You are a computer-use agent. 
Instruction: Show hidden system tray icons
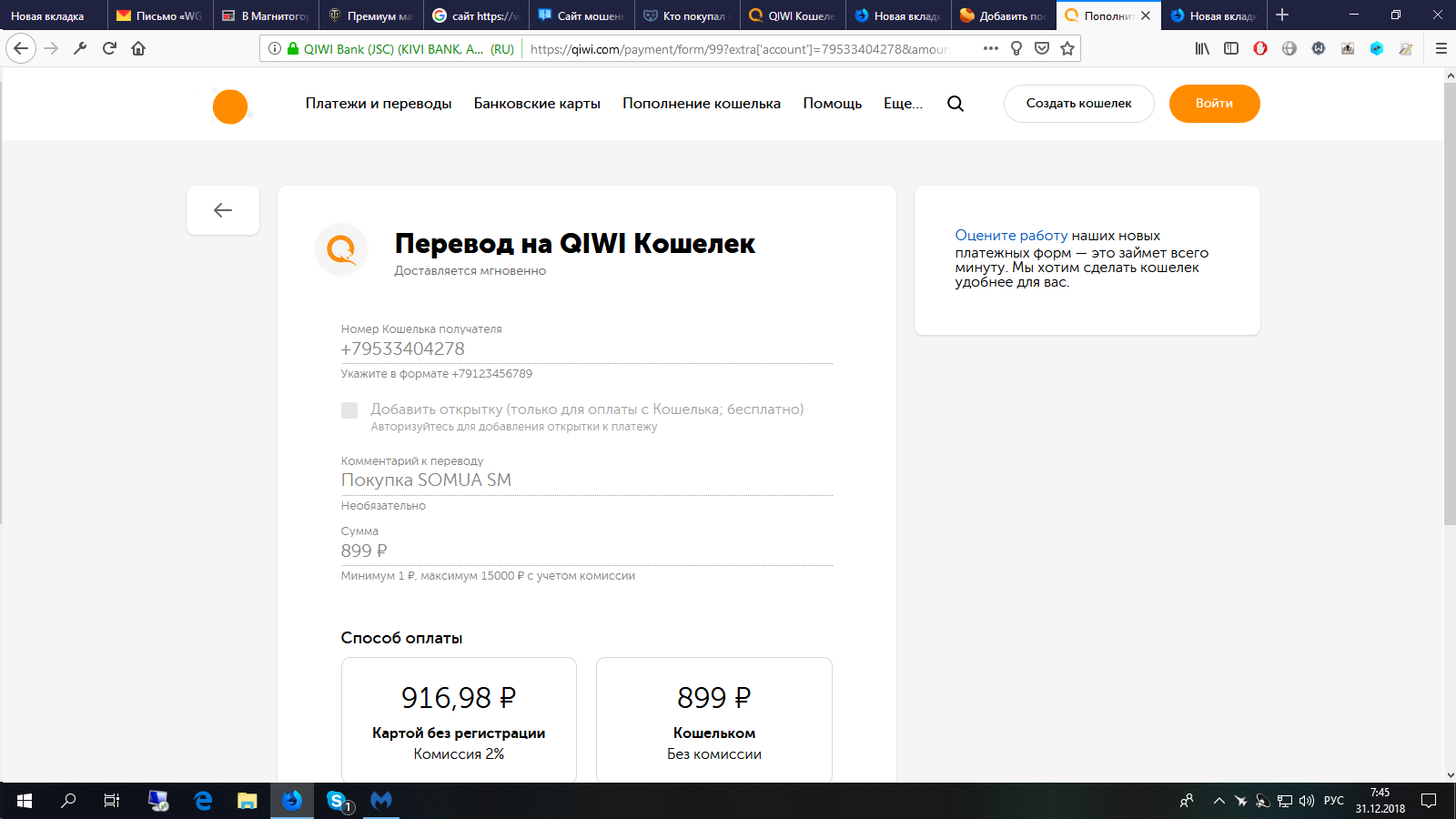pyautogui.click(x=1218, y=801)
